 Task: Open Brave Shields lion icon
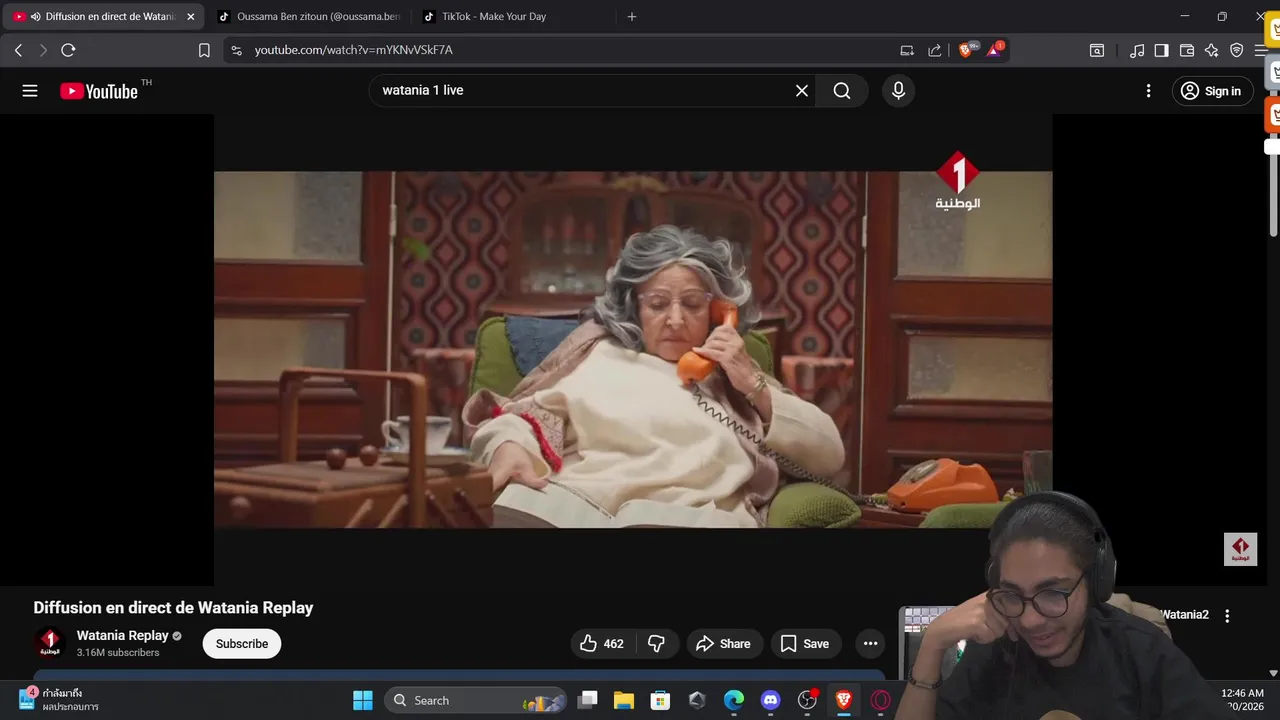point(967,49)
